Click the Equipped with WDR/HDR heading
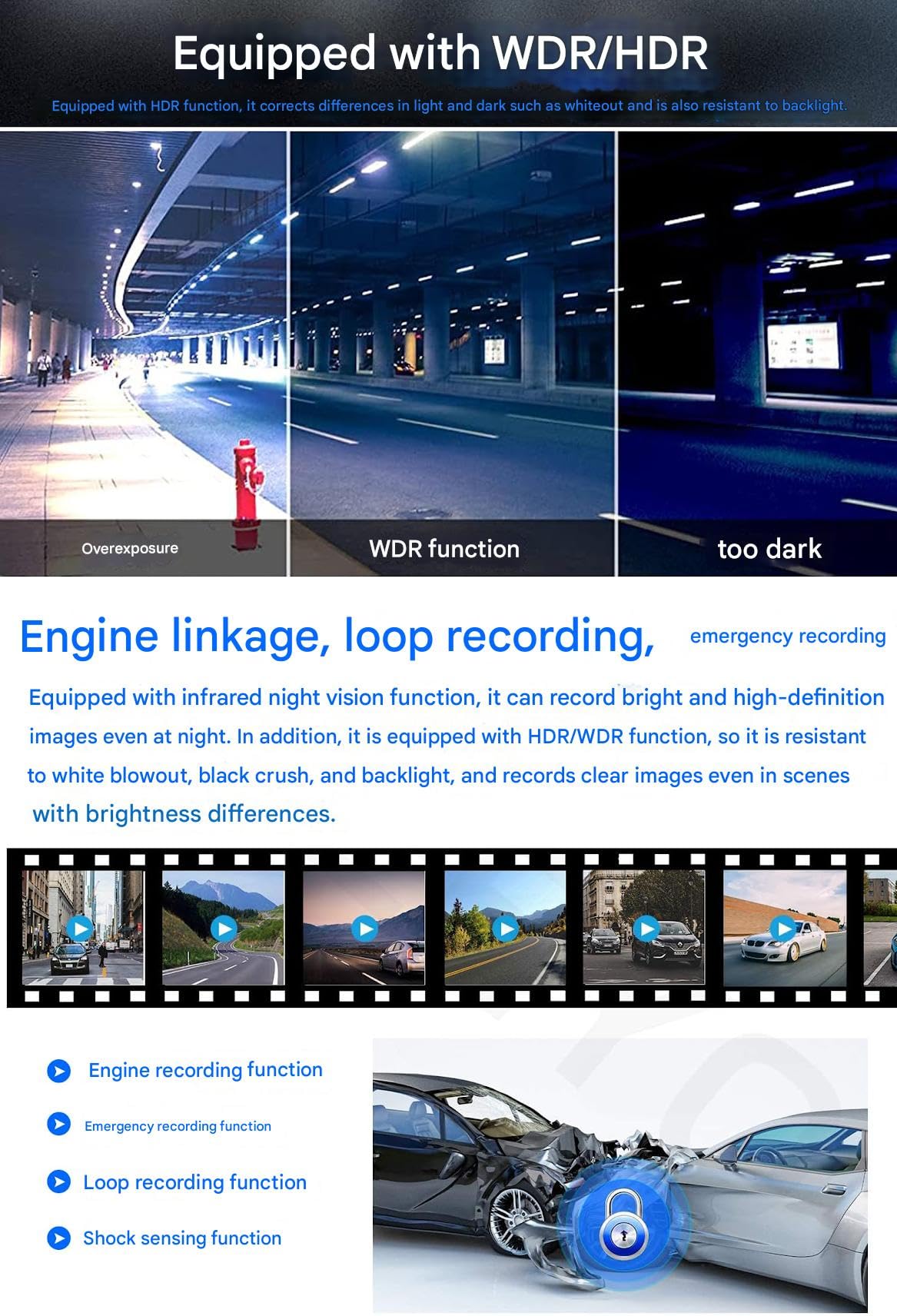Image resolution: width=897 pixels, height=1316 pixels. pyautogui.click(x=440, y=53)
